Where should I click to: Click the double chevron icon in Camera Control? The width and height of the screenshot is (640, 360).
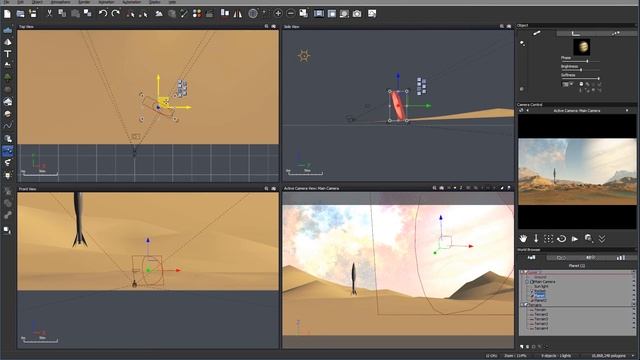[602, 239]
